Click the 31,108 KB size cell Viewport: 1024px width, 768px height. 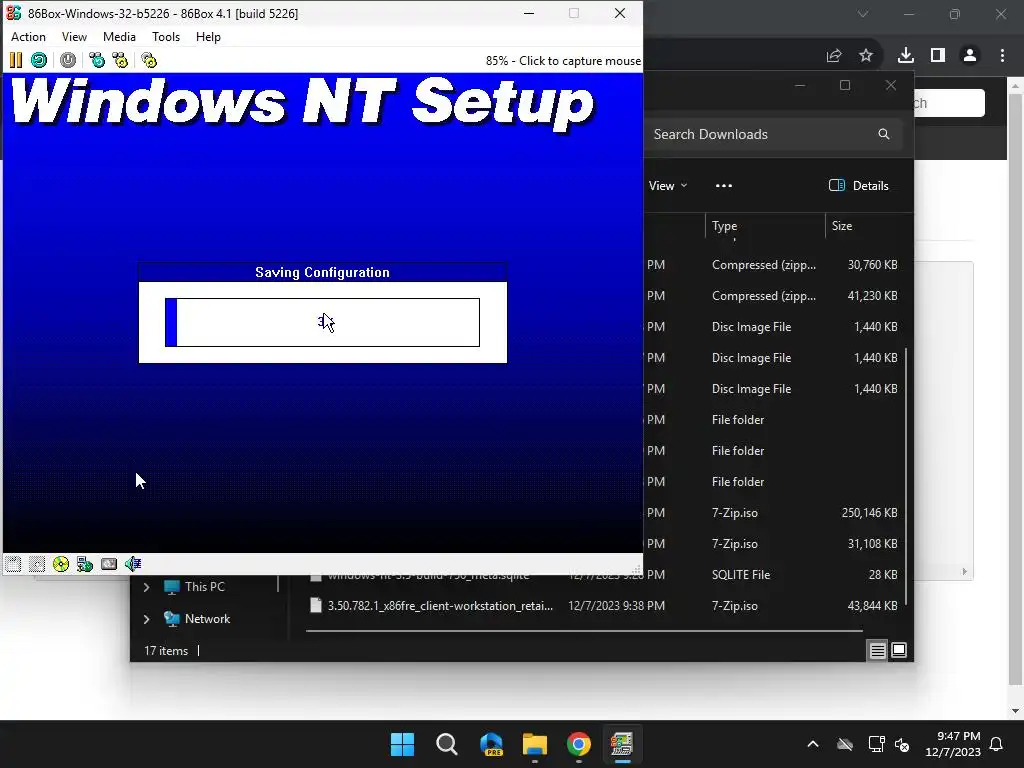tap(872, 544)
